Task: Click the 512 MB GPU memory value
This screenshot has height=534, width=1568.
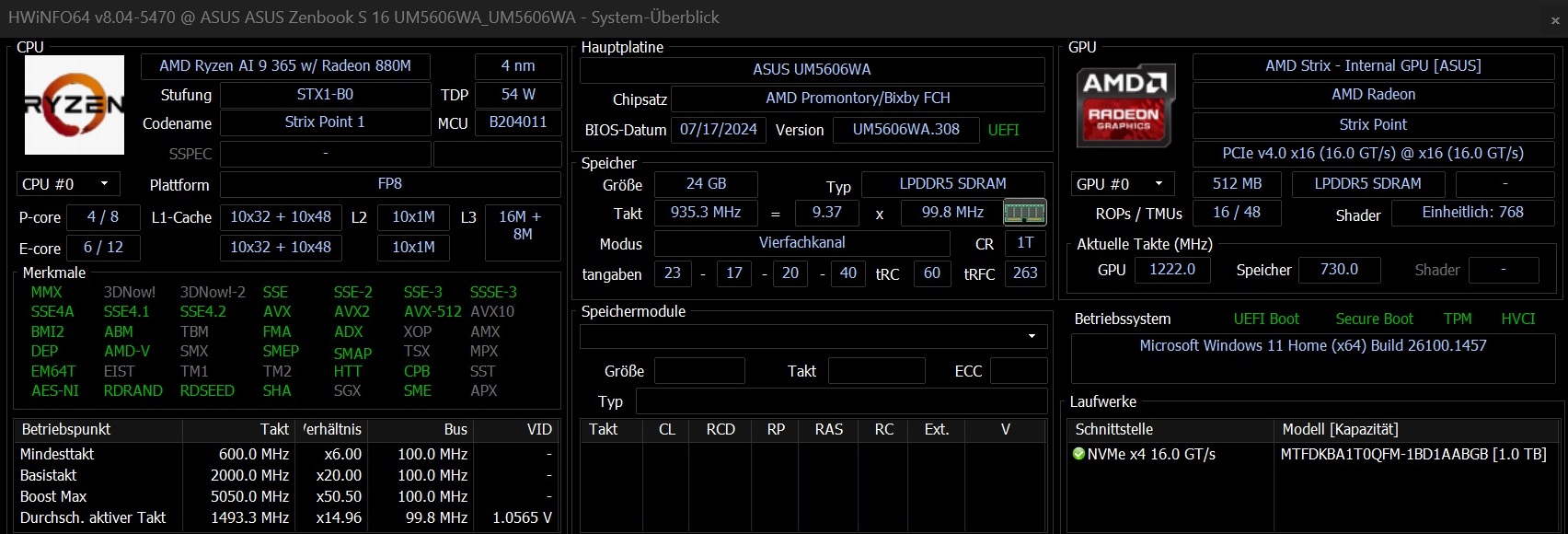Action: (1238, 184)
